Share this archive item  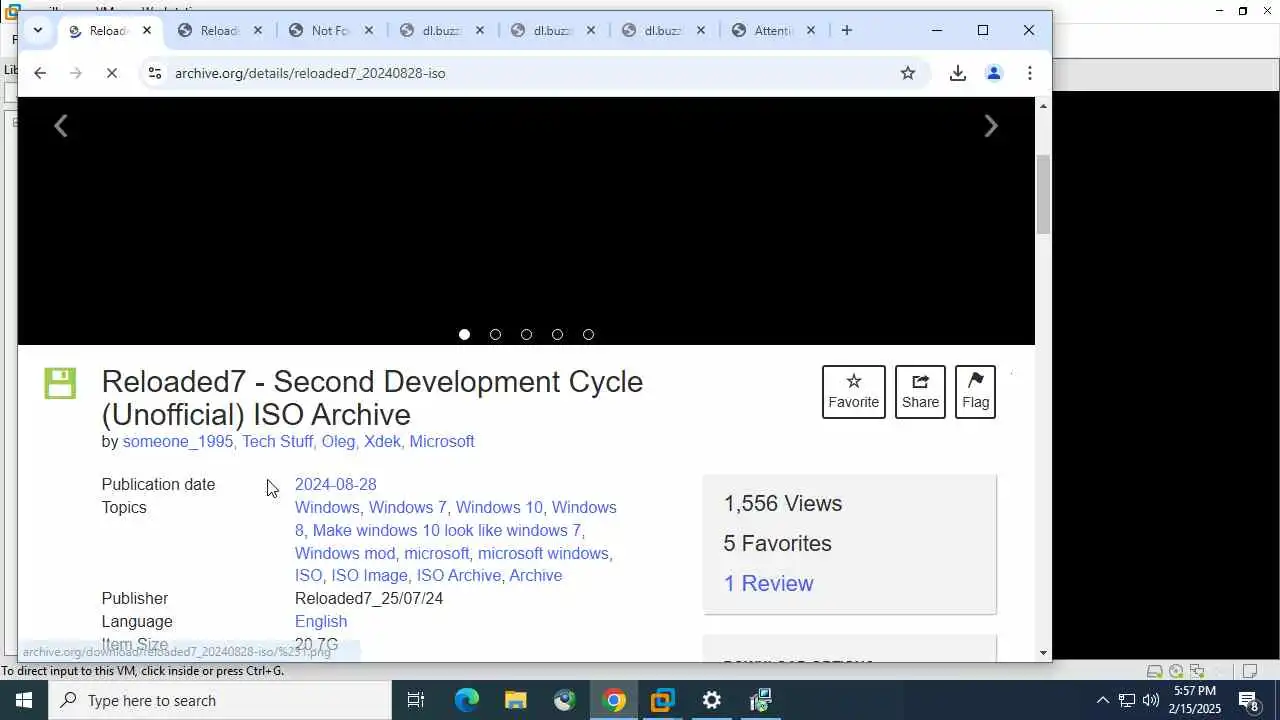920,392
